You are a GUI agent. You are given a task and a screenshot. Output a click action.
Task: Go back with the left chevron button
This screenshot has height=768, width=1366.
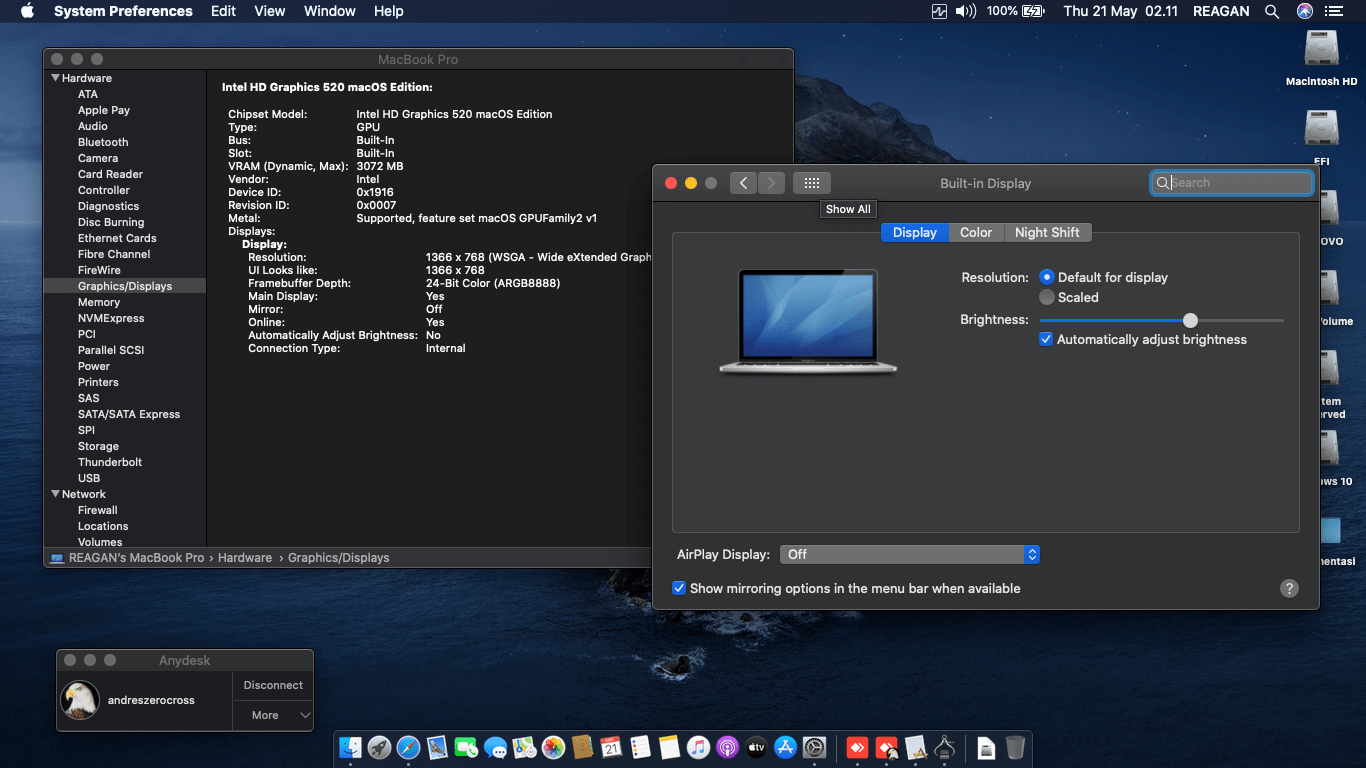(743, 183)
